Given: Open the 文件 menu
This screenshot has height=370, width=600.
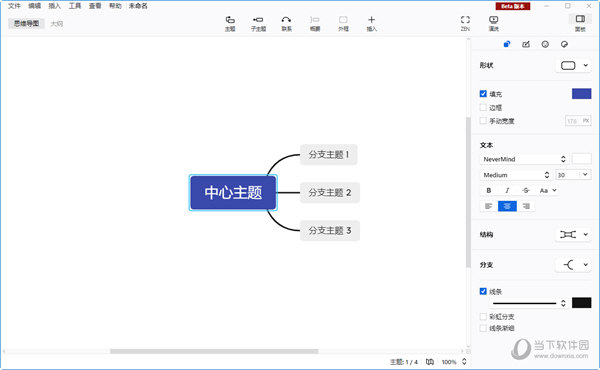Looking at the screenshot, I should pyautogui.click(x=14, y=6).
